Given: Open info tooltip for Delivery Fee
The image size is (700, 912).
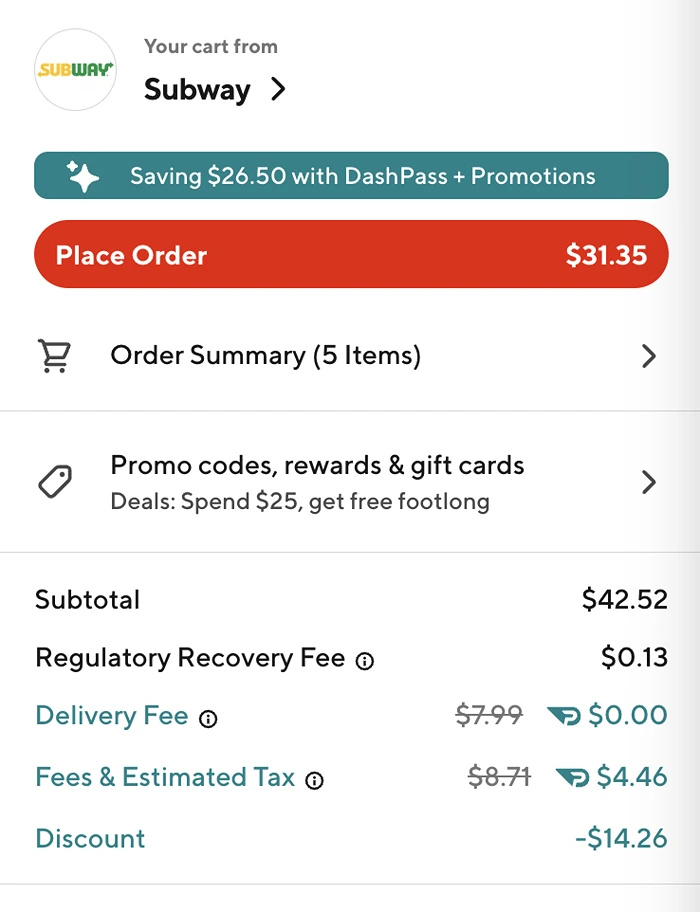Looking at the screenshot, I should (x=208, y=718).
